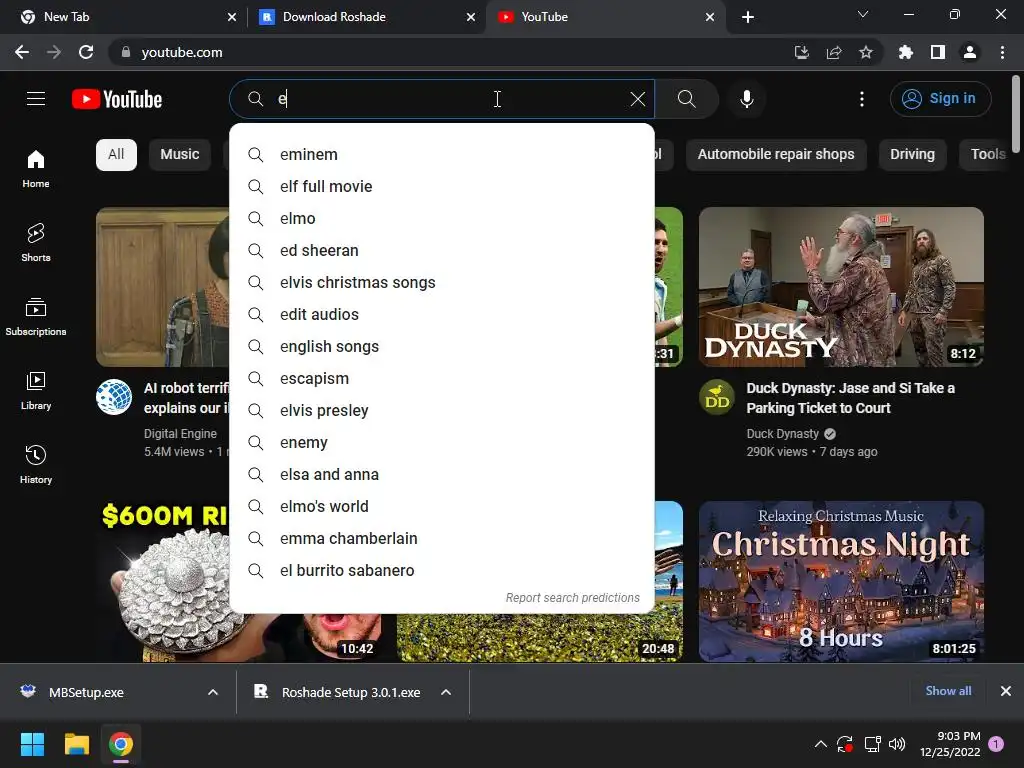Image resolution: width=1024 pixels, height=768 pixels.
Task: Select Automobile repair shops chip
Action: (776, 155)
